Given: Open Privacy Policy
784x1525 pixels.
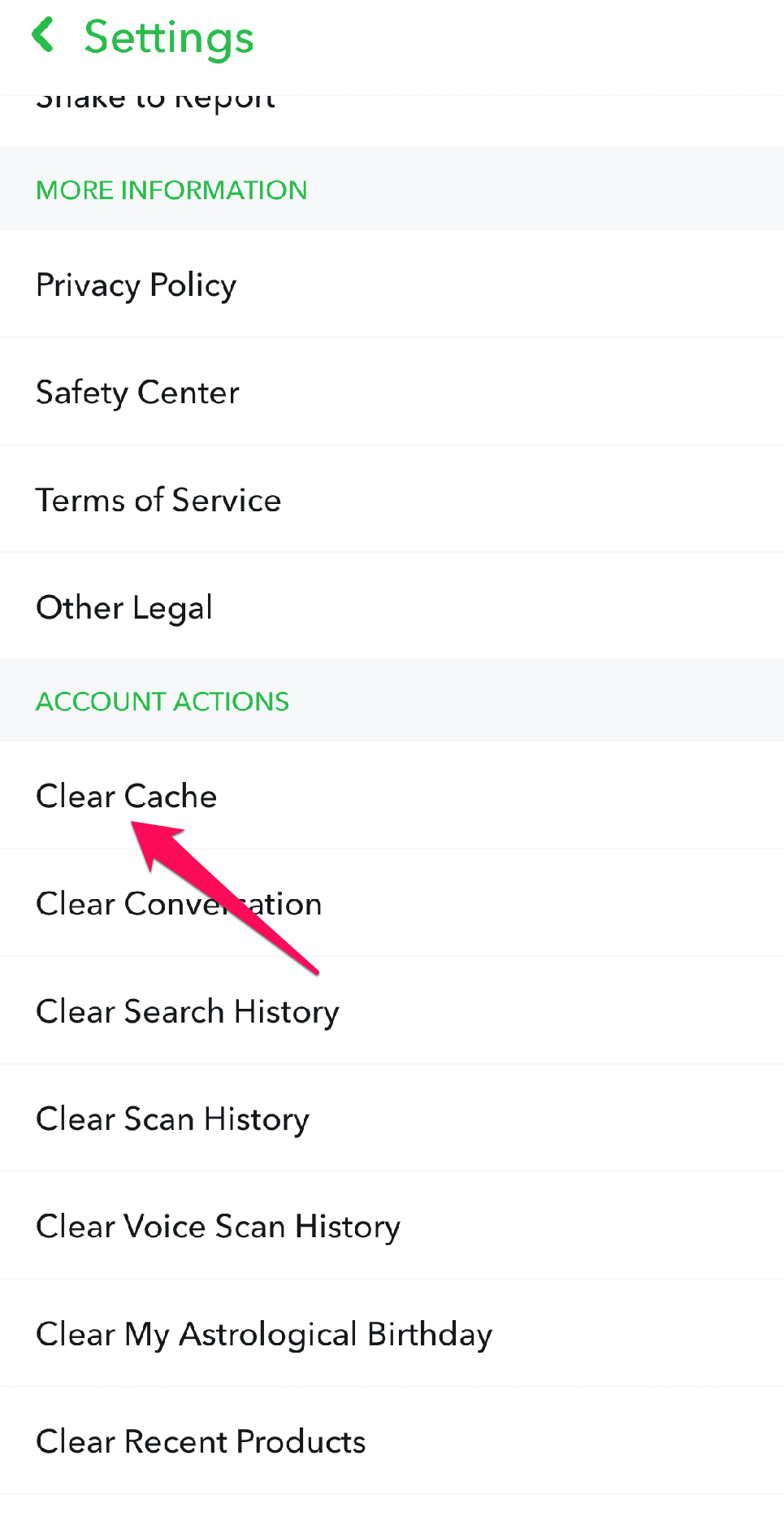Looking at the screenshot, I should point(136,285).
